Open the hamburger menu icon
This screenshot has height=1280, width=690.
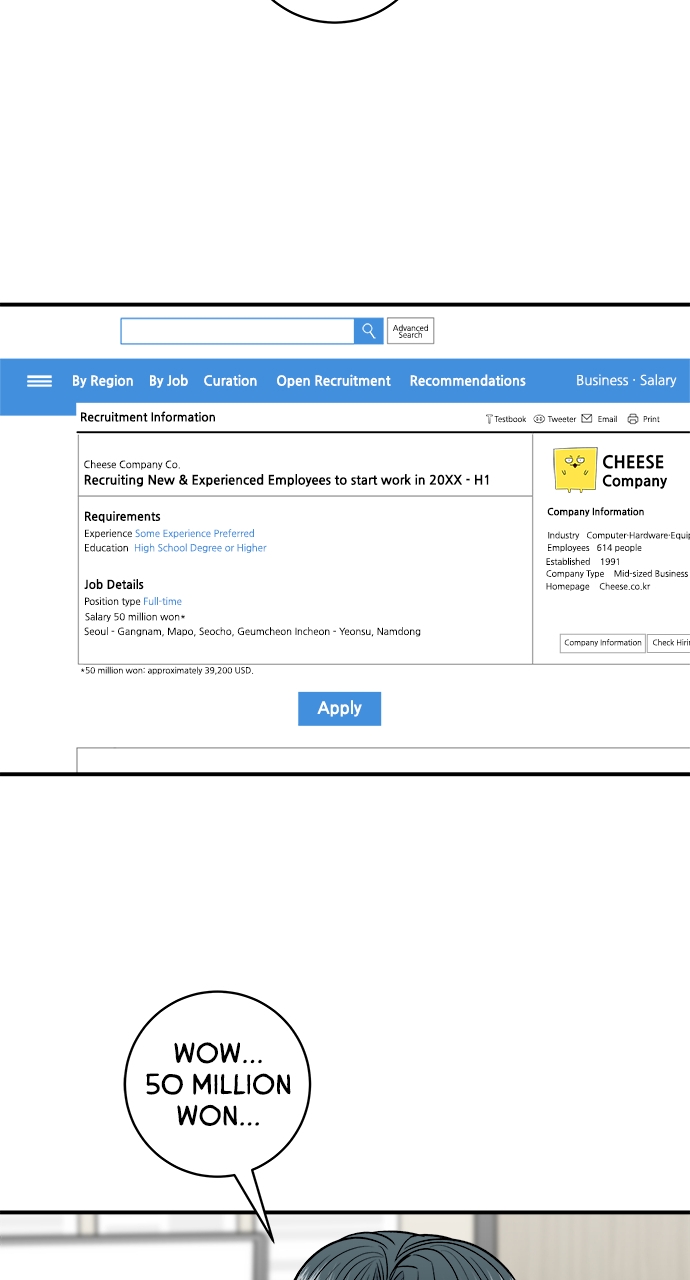pos(39,381)
